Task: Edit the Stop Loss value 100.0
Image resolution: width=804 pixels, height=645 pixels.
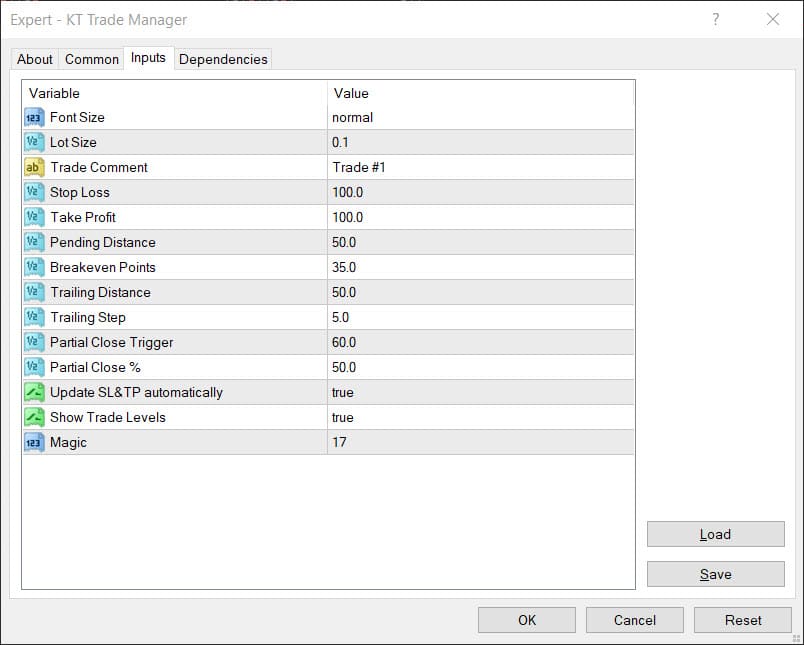Action: 480,192
